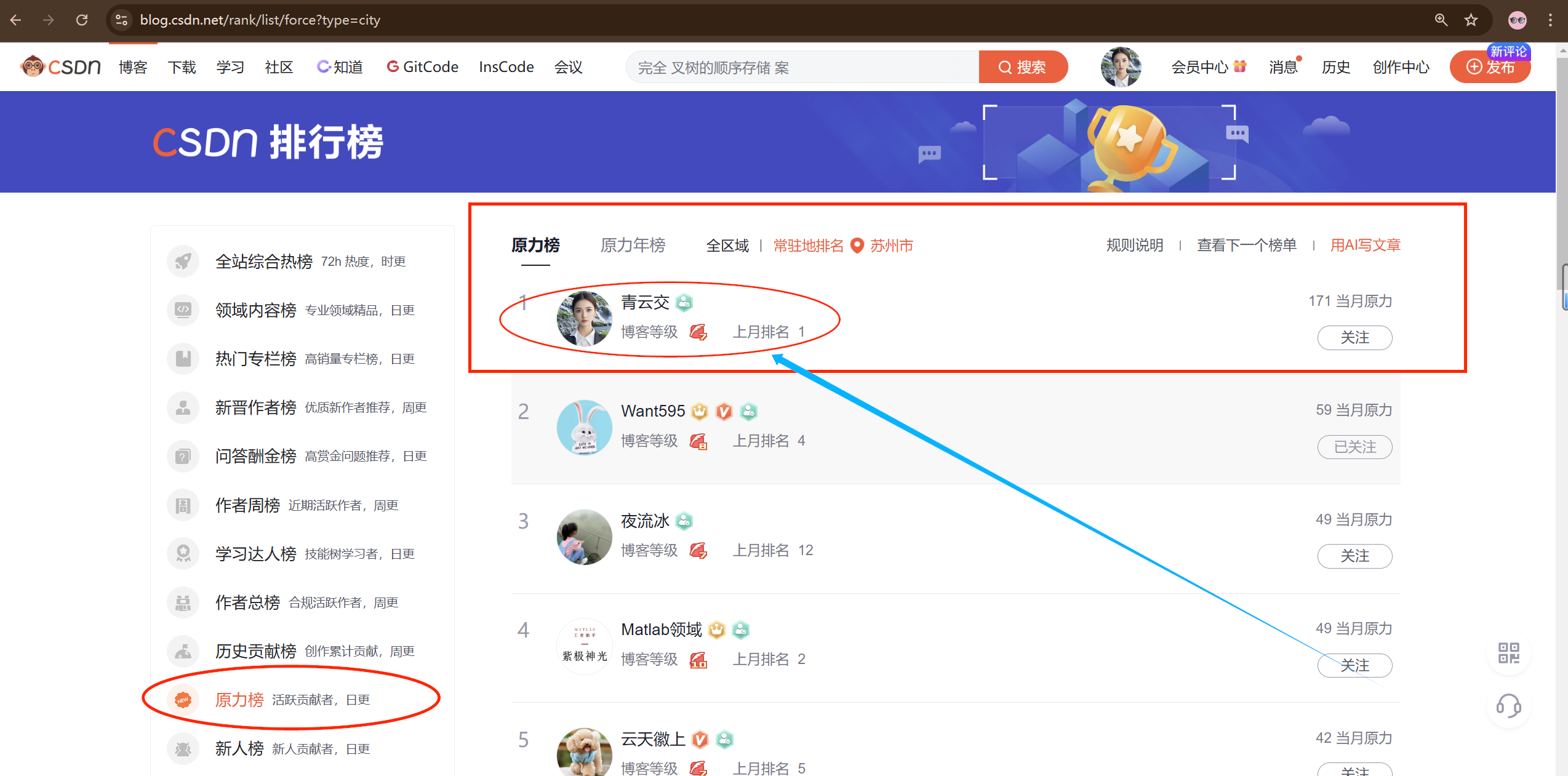This screenshot has width=1568, height=776.
Task: Select the 全区域 filter
Action: pos(727,246)
